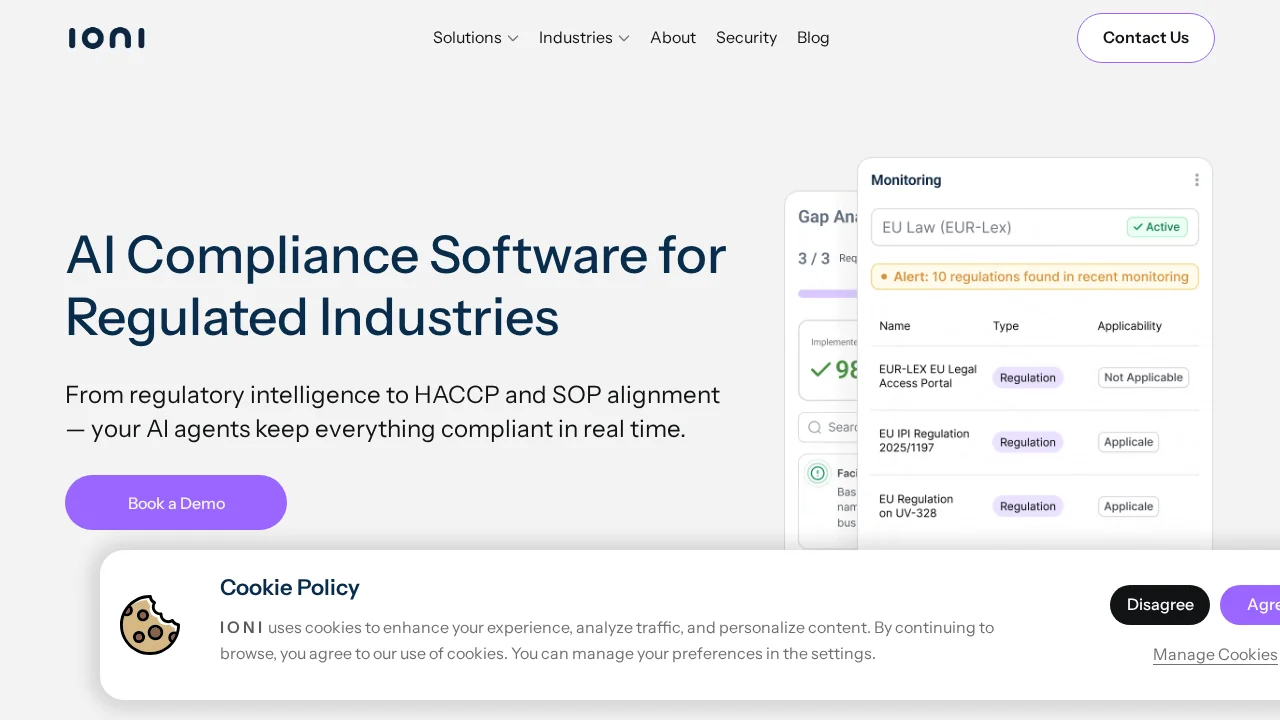Click the IONI logo
Screen dimensions: 1280x720
pyautogui.click(x=106, y=37)
